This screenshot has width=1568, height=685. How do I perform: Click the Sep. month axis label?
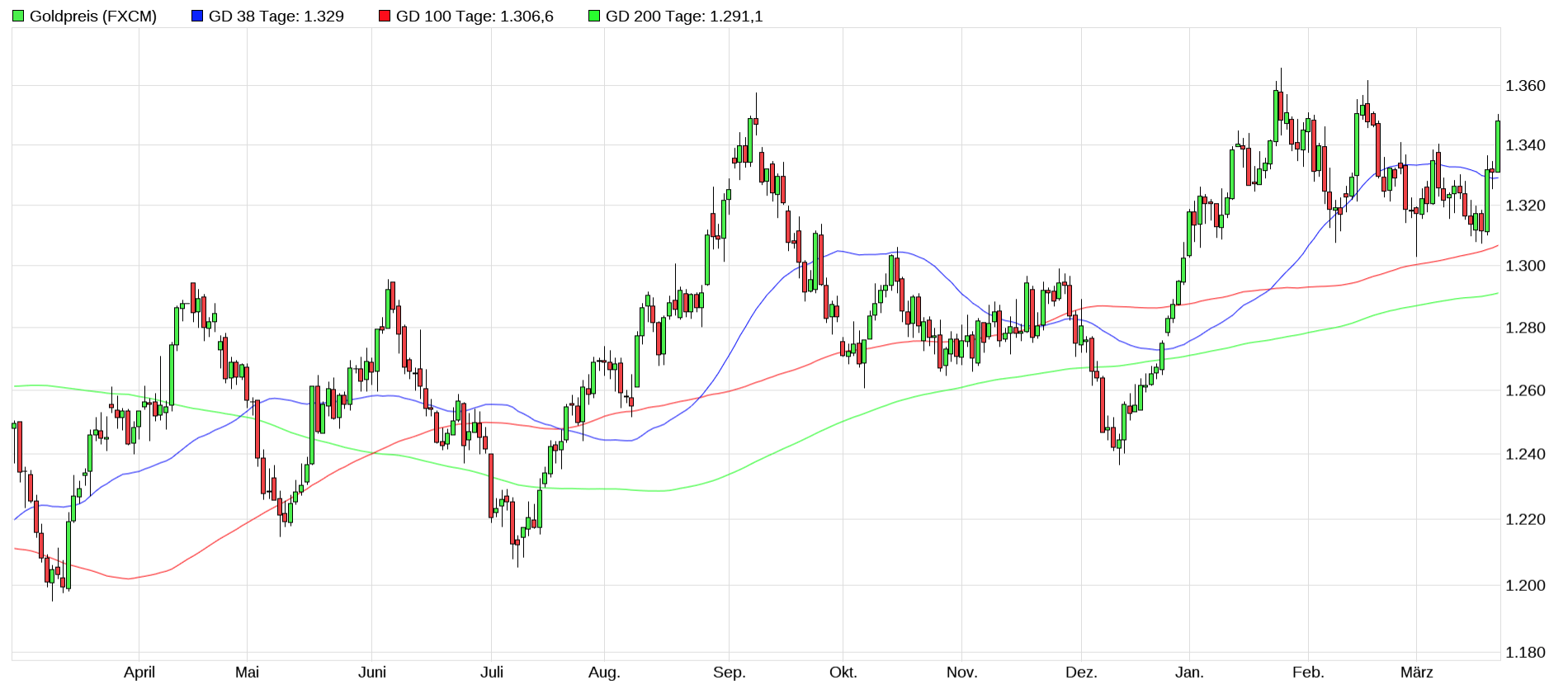click(729, 673)
